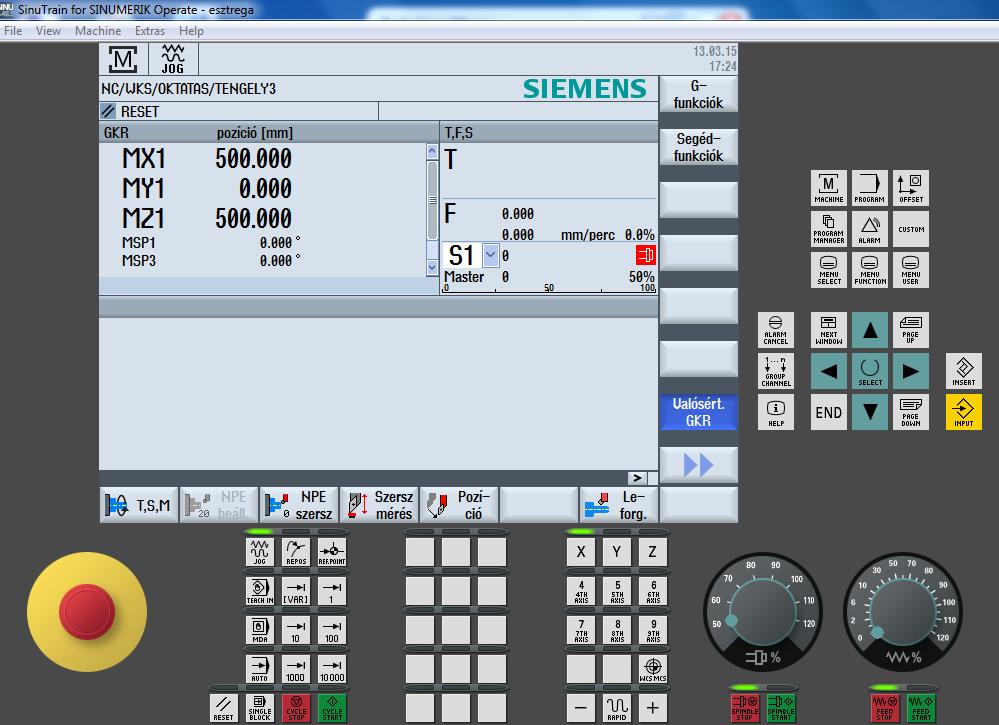The image size is (999, 725).
Task: Select the X axis key
Action: pyautogui.click(x=580, y=552)
